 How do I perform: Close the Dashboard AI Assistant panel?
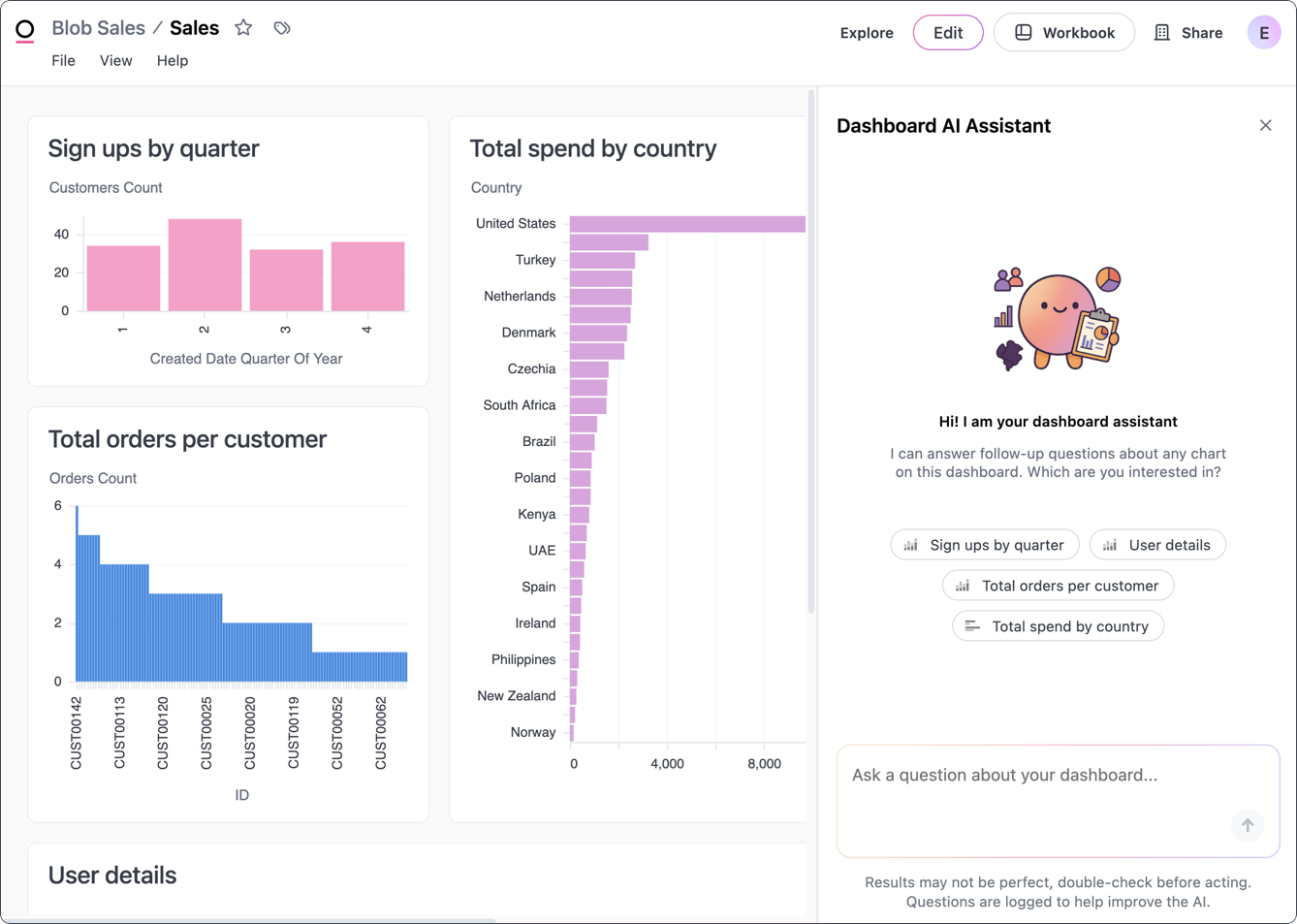[1265, 125]
